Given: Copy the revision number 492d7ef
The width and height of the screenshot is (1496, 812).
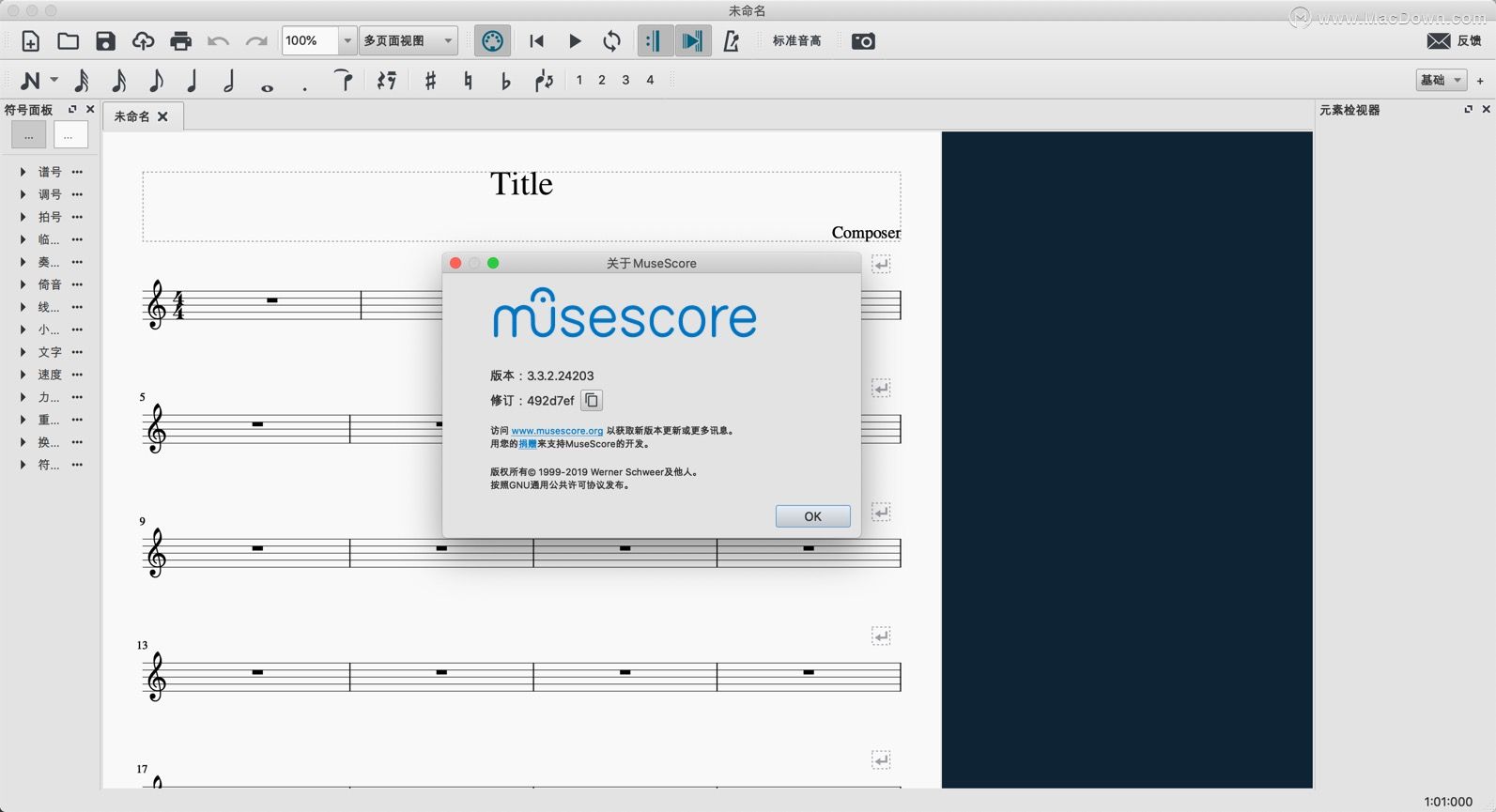Looking at the screenshot, I should tap(592, 400).
